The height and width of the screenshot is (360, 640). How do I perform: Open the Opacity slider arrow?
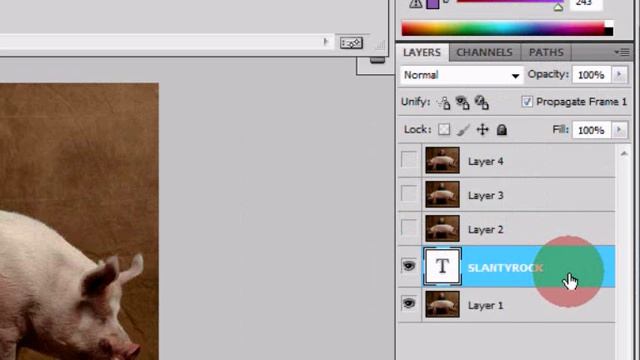click(x=619, y=75)
